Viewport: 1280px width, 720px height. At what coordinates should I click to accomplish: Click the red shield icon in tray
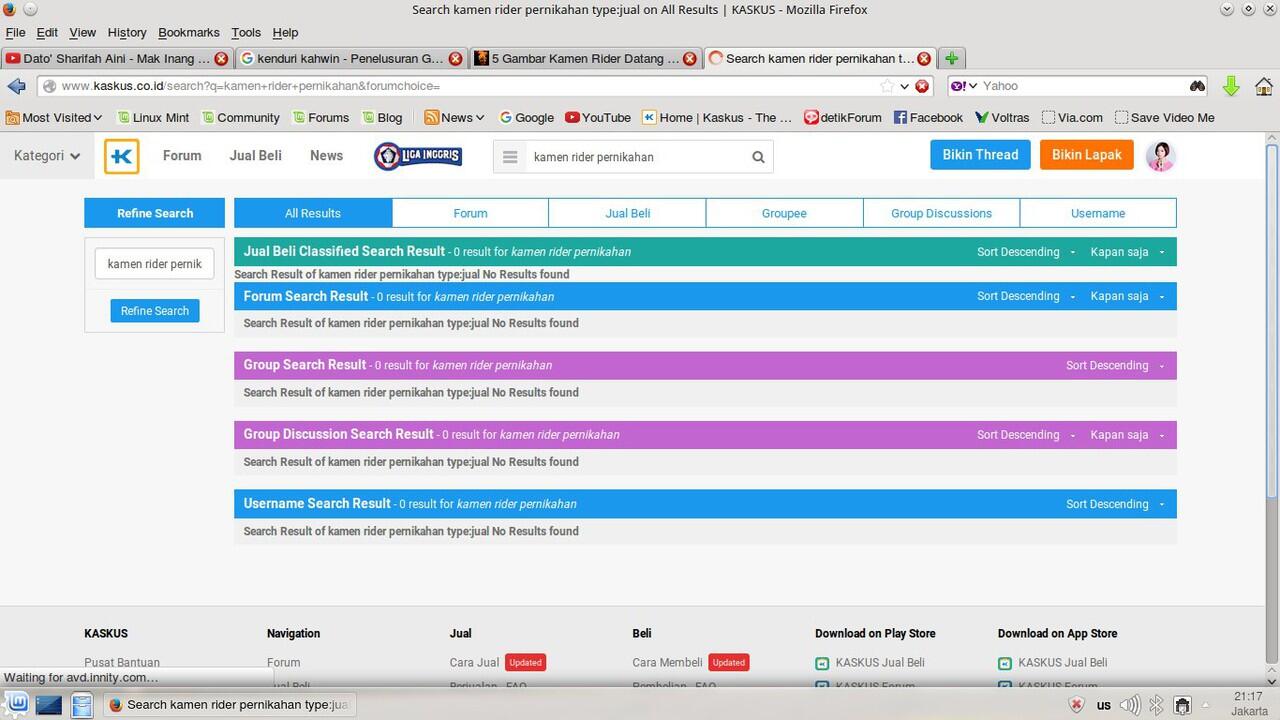(1077, 705)
